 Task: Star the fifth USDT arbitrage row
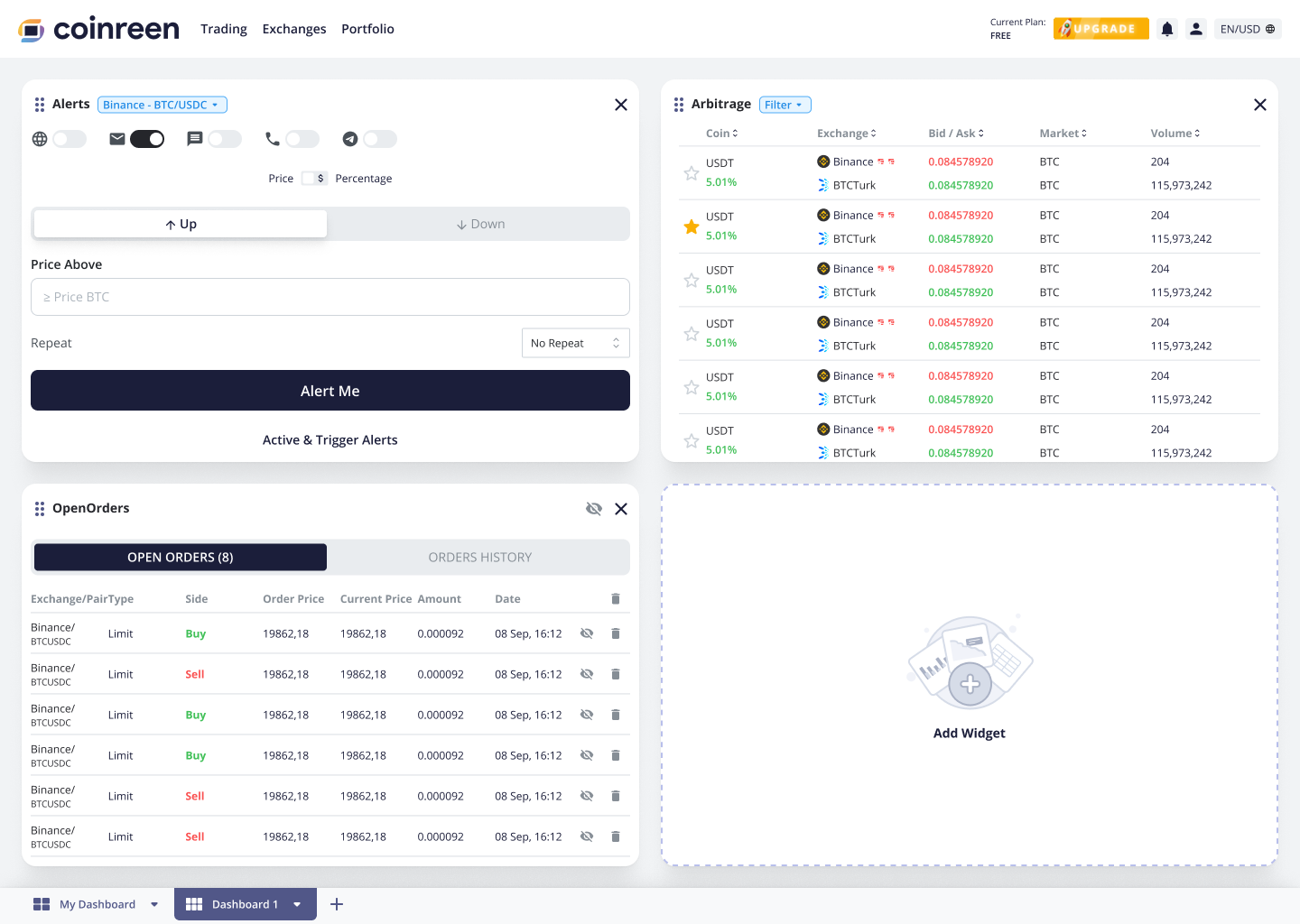pos(692,387)
